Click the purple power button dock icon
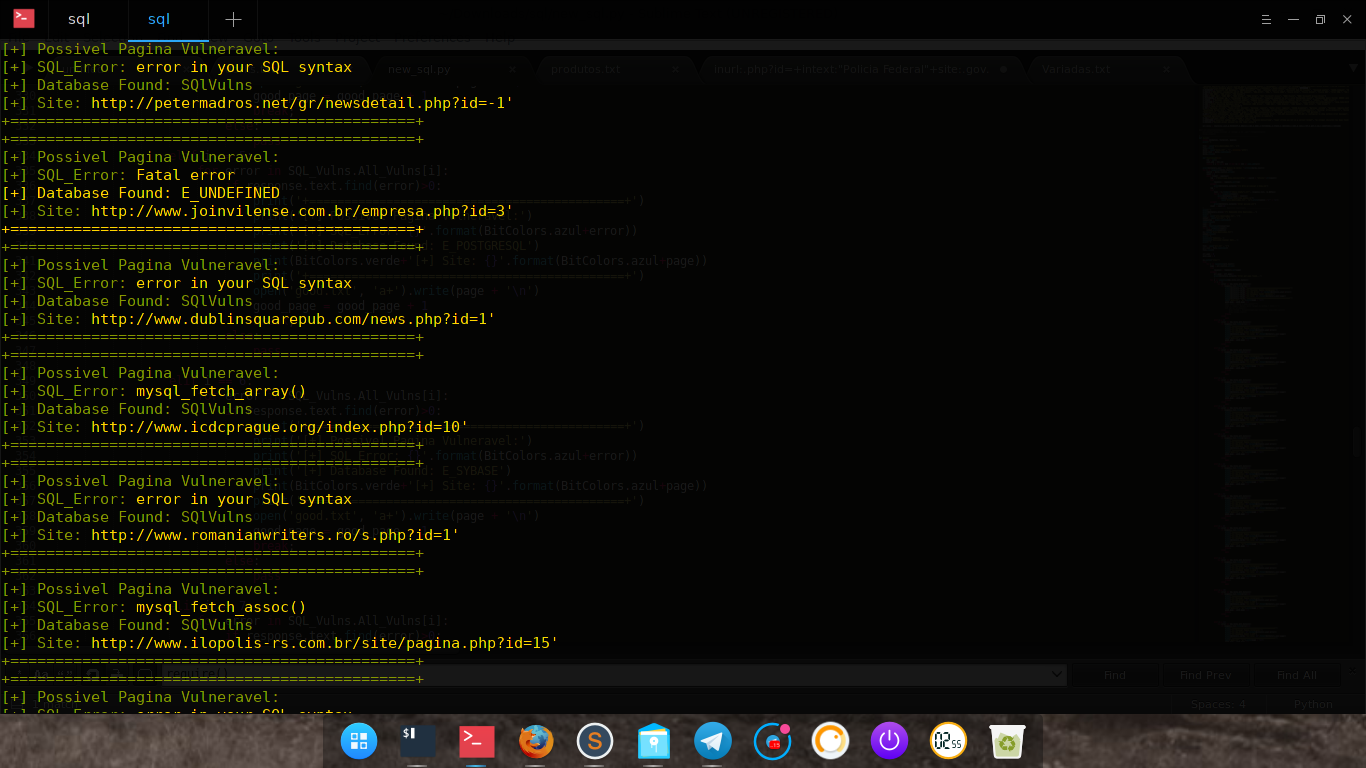Image resolution: width=1366 pixels, height=768 pixels. tap(889, 741)
